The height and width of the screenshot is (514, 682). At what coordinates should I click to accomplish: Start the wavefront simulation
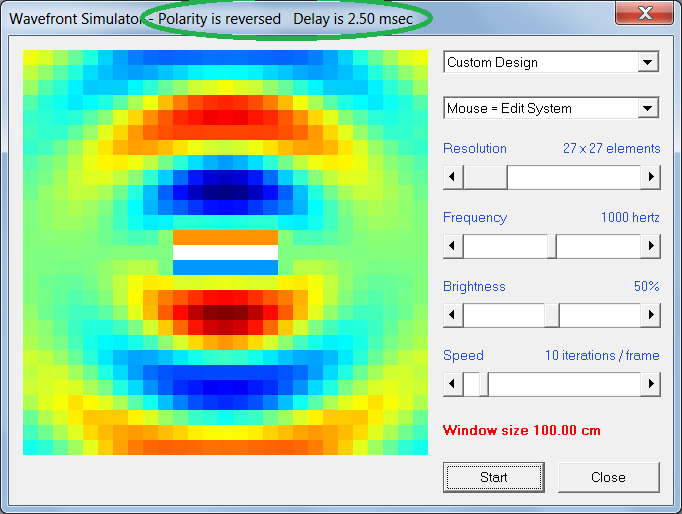click(x=494, y=477)
